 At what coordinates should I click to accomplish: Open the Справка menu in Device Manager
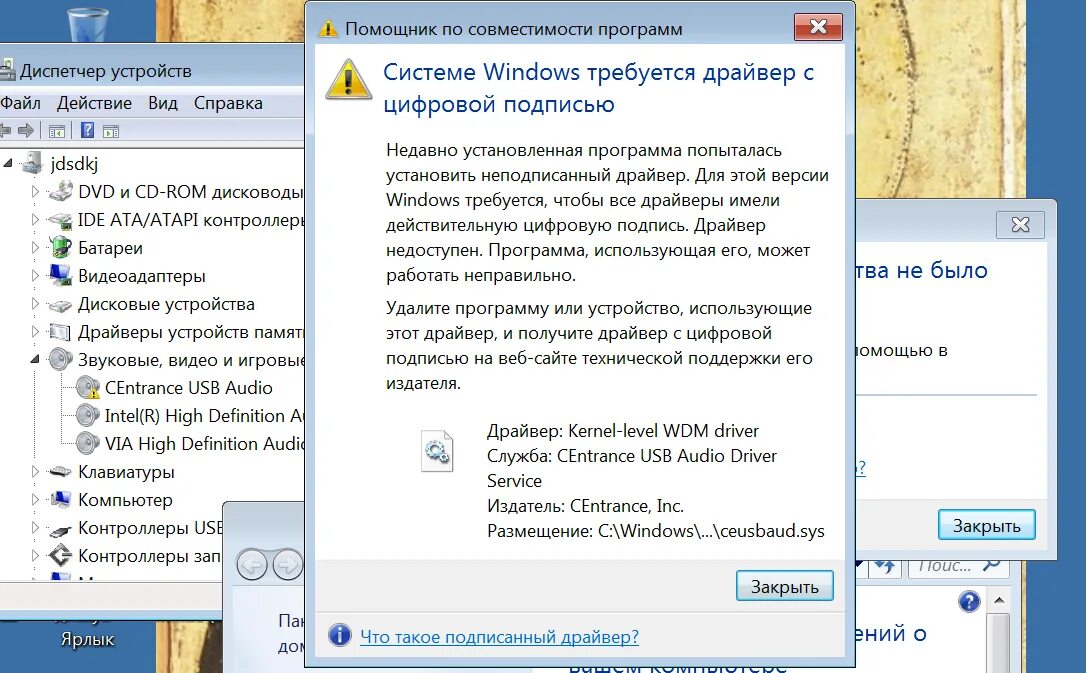tap(228, 103)
